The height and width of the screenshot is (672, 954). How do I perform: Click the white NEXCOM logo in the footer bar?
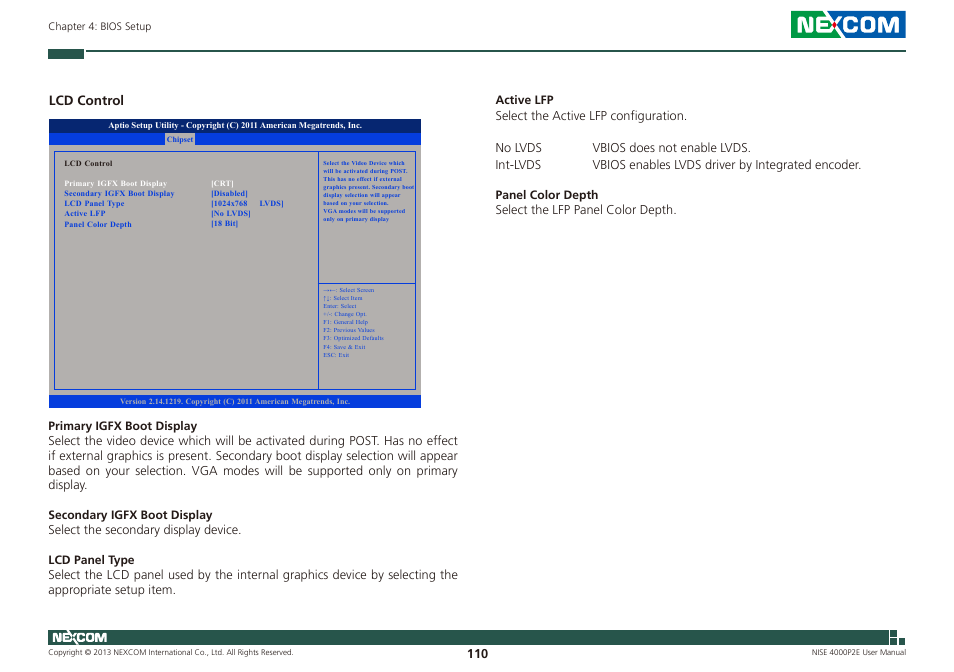79,637
